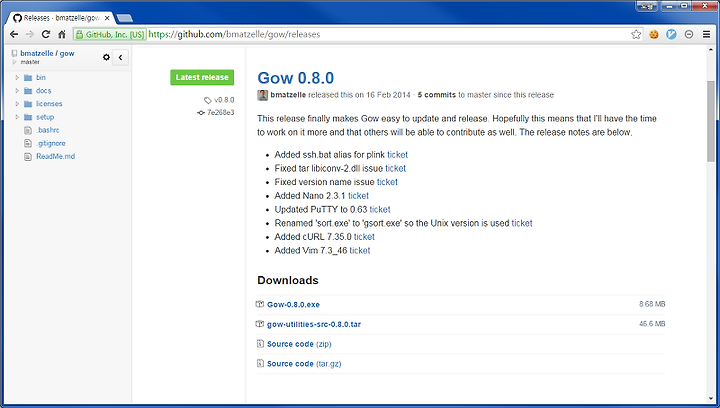
Task: Open the 5 commits link
Action: (x=437, y=95)
